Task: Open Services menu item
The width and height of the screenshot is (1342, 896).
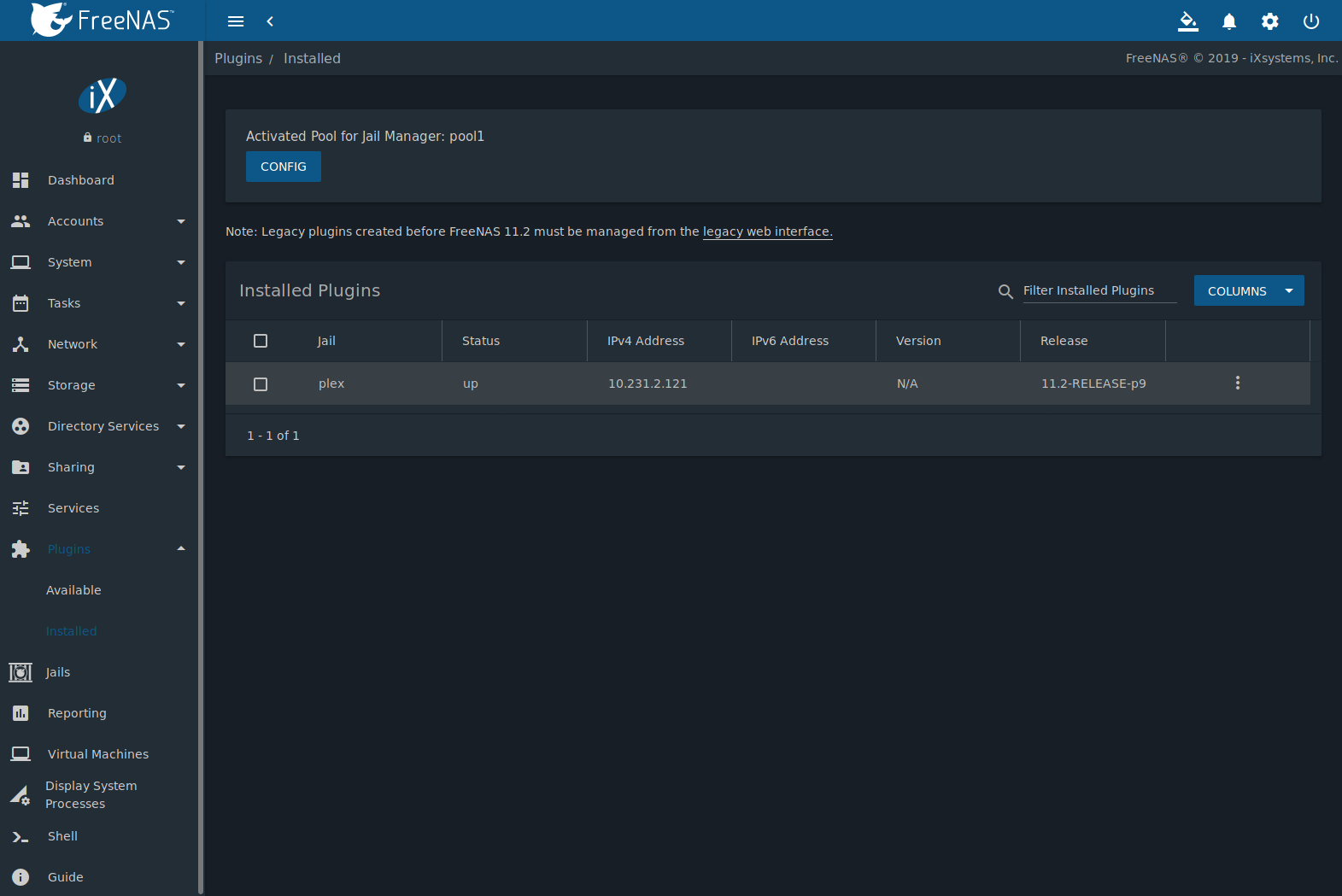Action: click(x=73, y=508)
